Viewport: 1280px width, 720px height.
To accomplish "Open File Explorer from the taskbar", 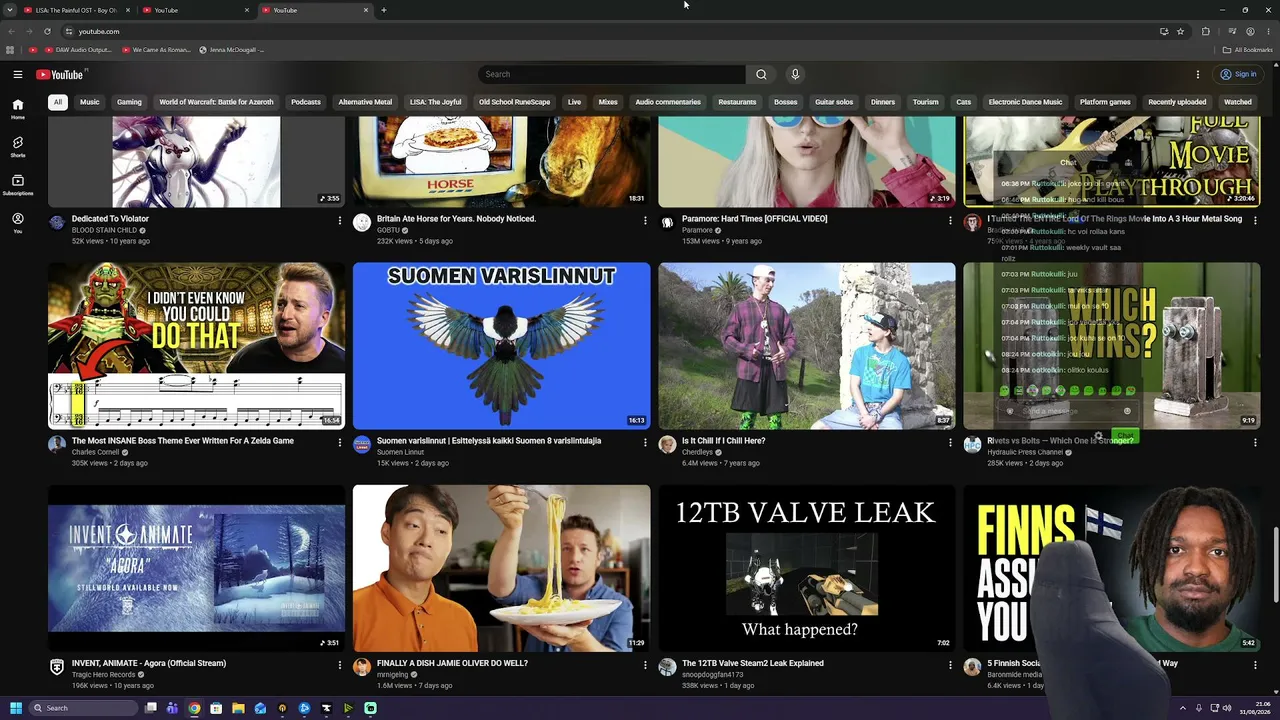I will coord(238,708).
